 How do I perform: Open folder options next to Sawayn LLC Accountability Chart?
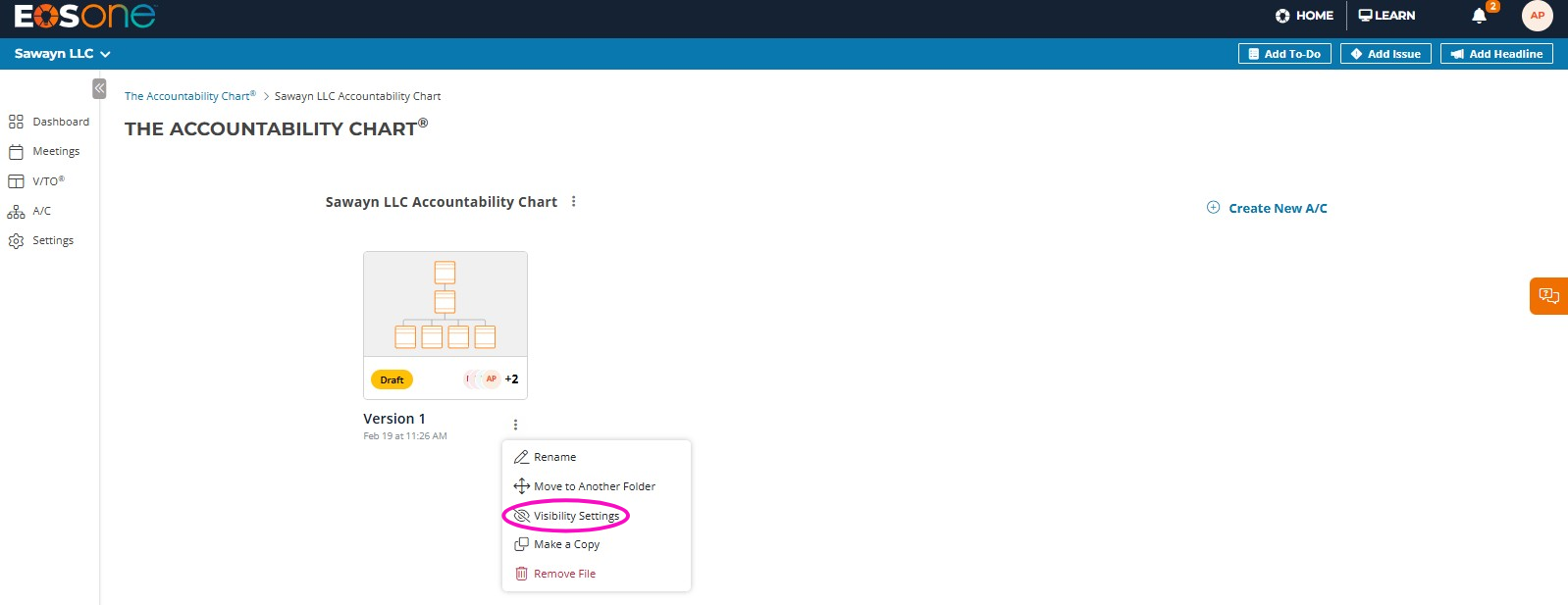[573, 202]
